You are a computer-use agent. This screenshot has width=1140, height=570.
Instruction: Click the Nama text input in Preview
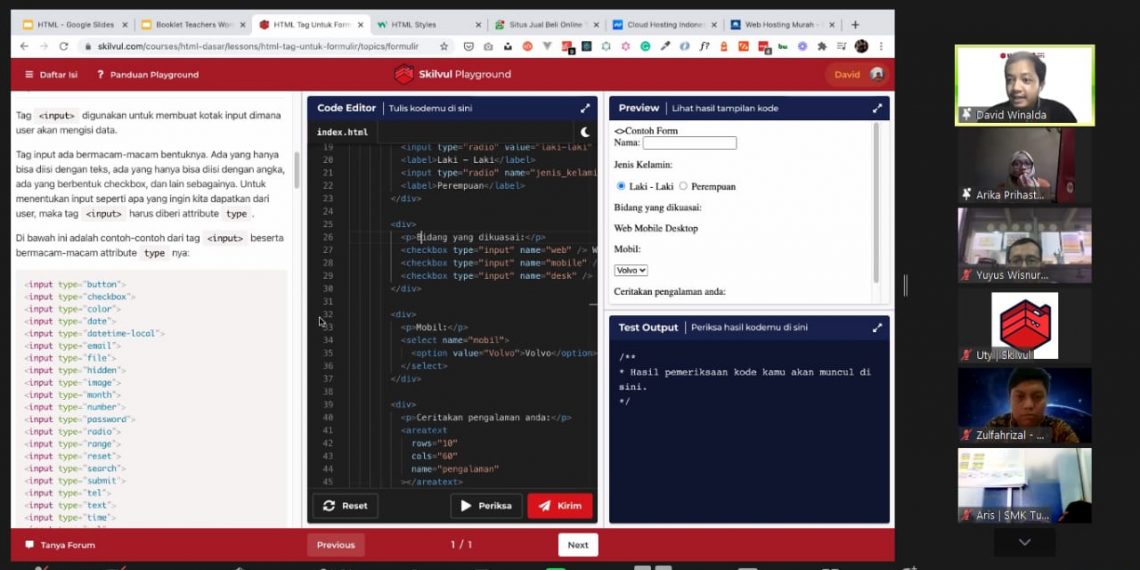[689, 143]
